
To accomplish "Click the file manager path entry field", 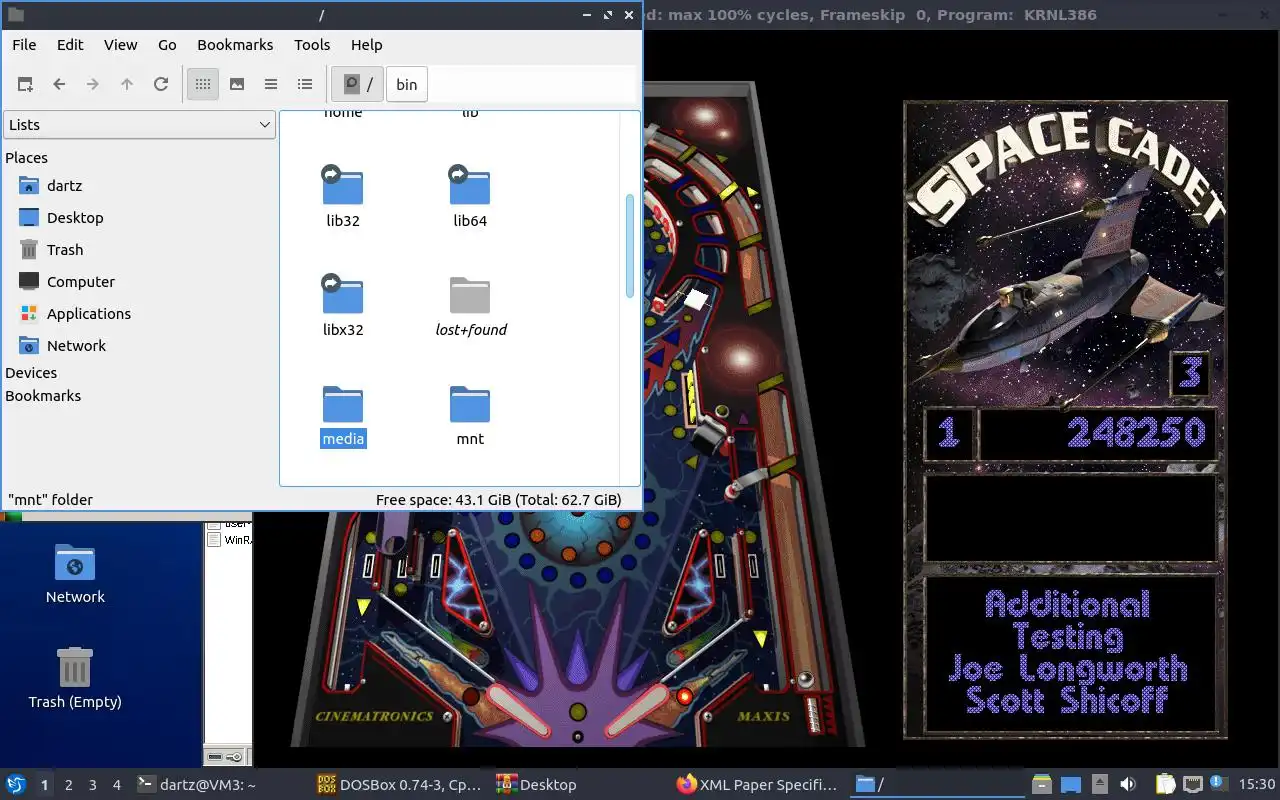I will coord(533,85).
